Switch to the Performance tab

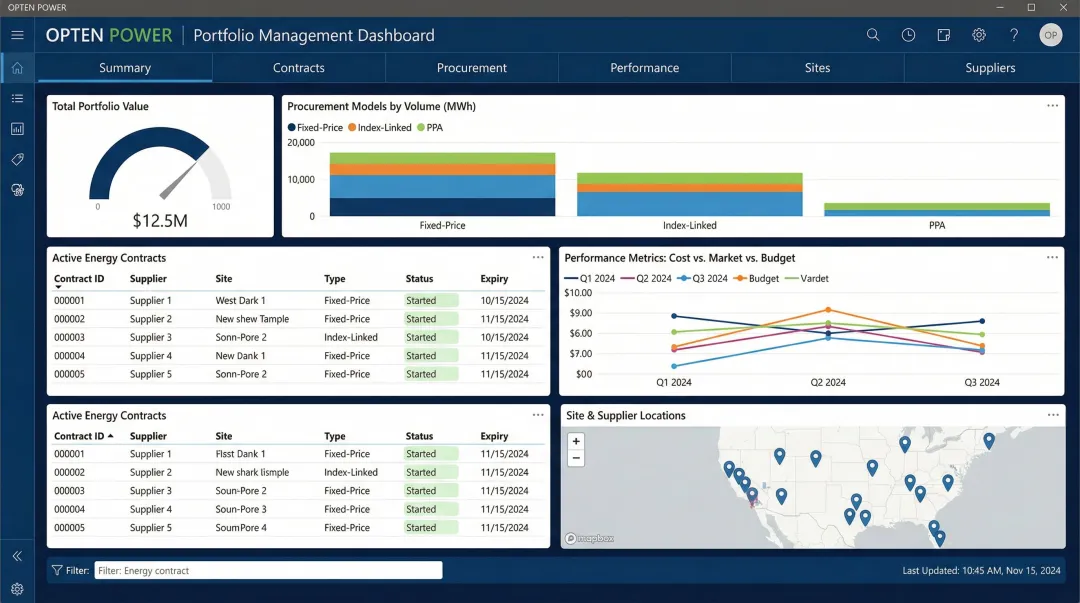(x=644, y=67)
